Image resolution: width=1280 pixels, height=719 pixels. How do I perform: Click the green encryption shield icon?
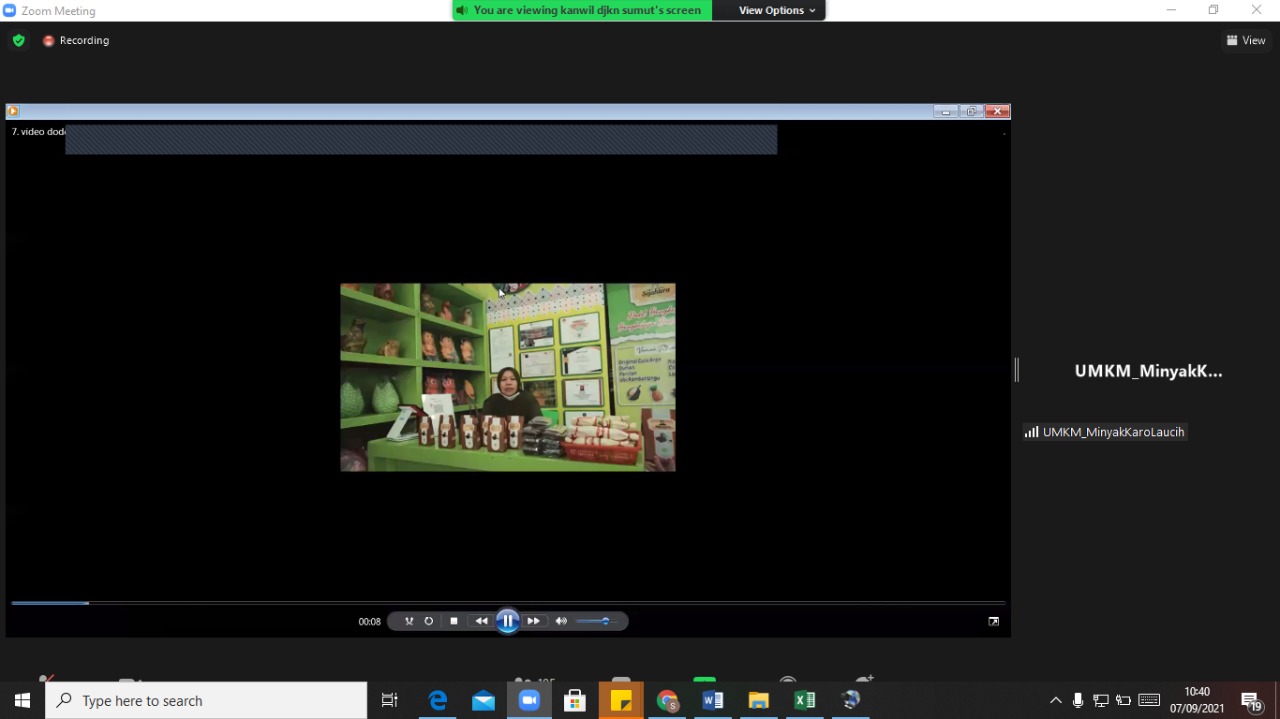[x=18, y=40]
